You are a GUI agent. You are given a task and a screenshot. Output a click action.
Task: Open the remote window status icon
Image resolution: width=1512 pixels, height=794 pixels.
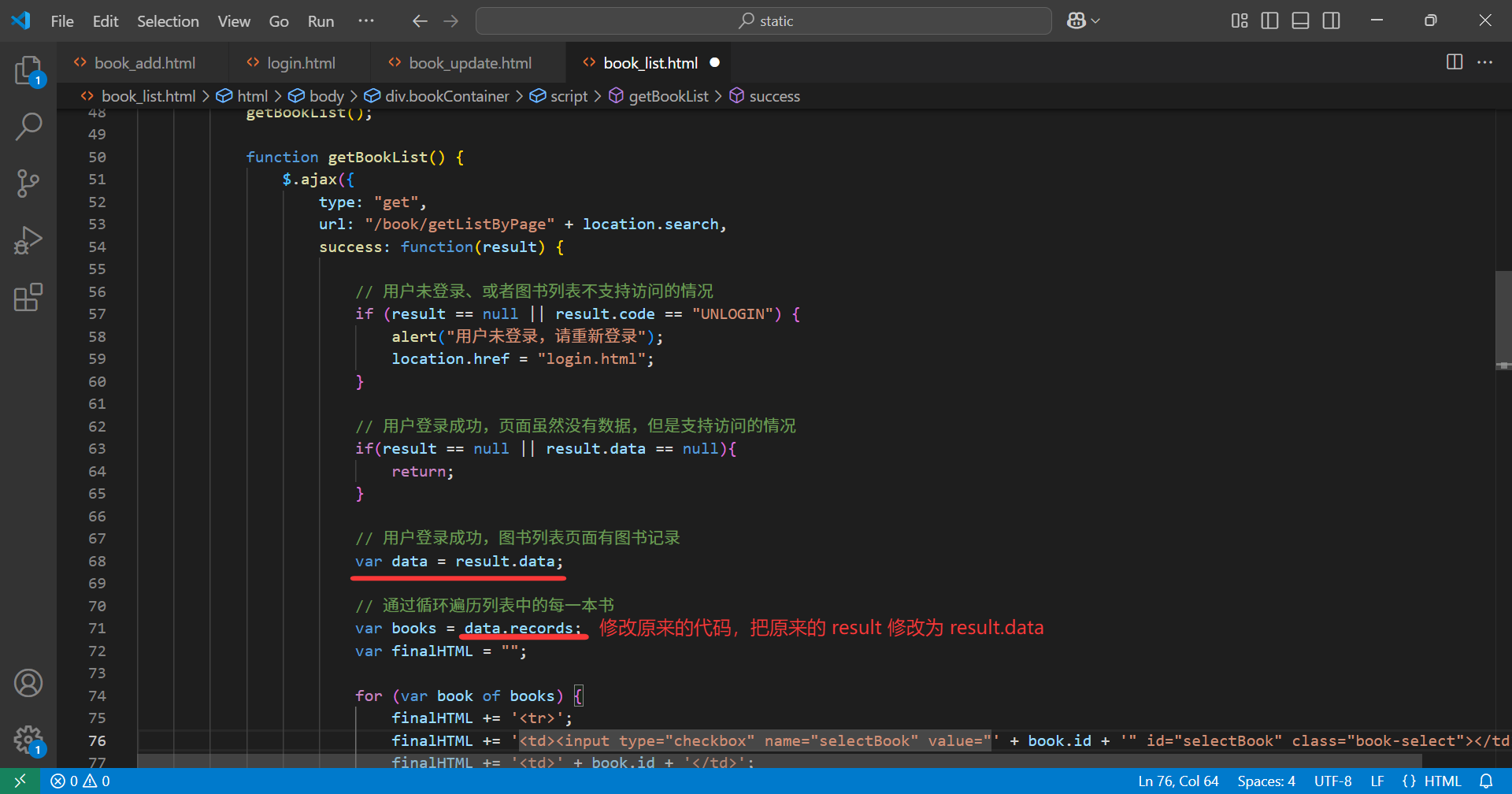point(20,781)
